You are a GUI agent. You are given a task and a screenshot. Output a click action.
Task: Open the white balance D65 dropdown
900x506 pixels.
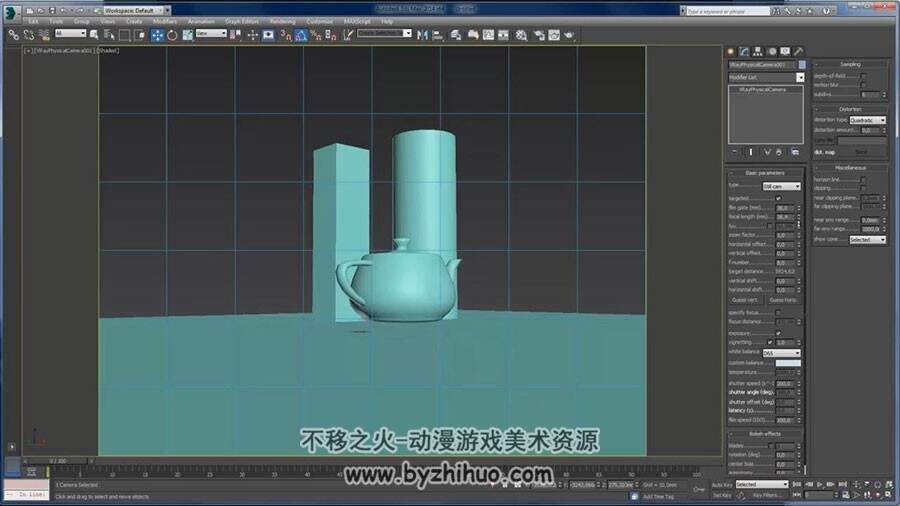[781, 353]
